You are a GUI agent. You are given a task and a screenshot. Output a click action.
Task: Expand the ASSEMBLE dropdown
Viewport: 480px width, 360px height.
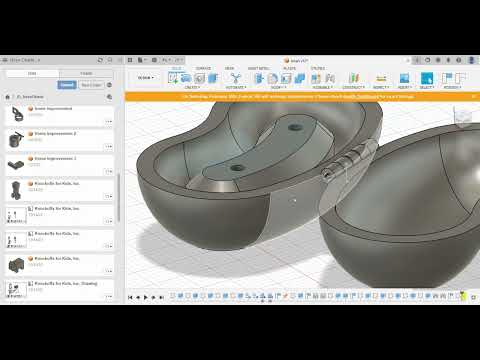pyautogui.click(x=322, y=87)
